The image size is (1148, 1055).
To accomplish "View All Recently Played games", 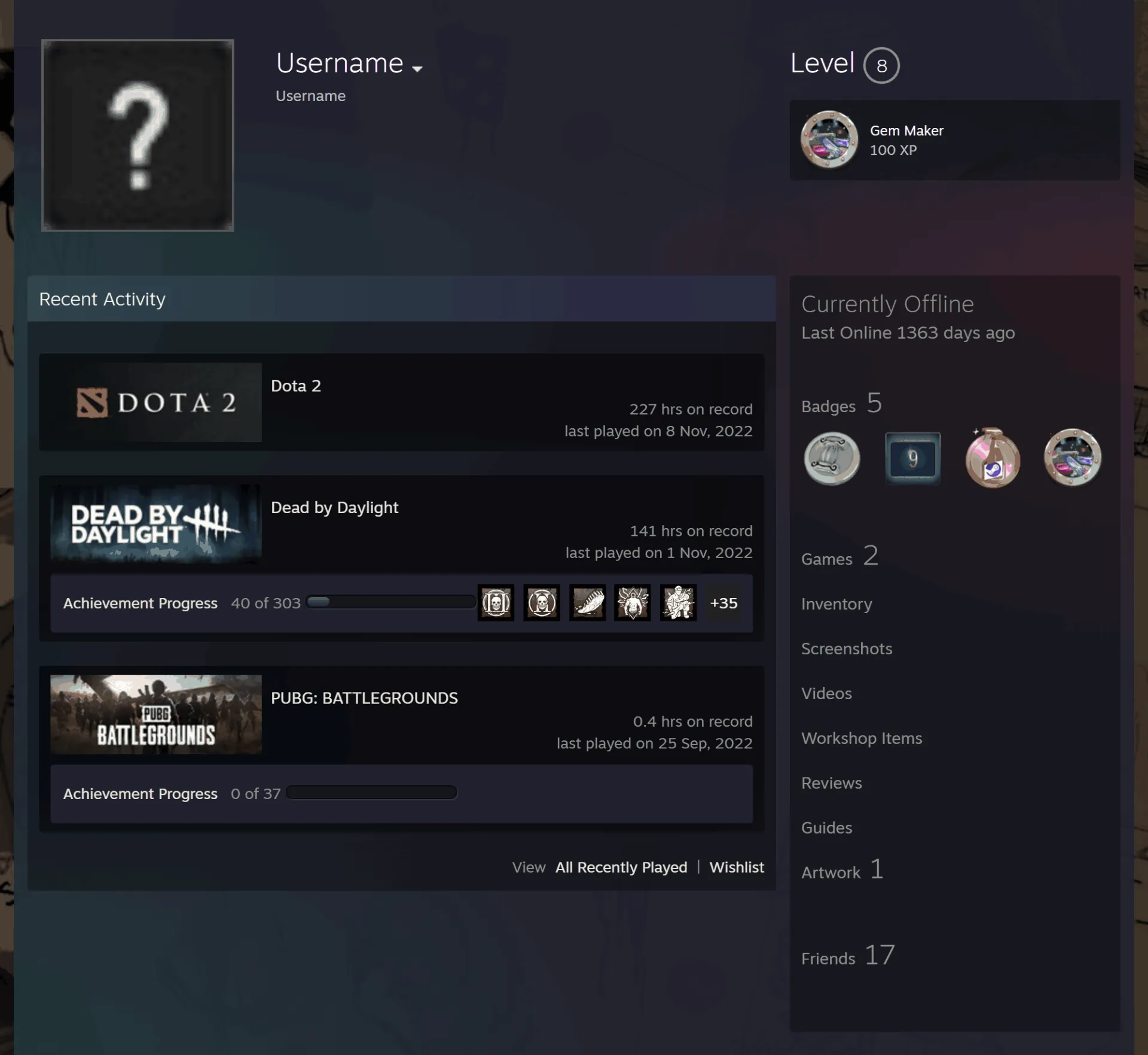I will pos(621,867).
